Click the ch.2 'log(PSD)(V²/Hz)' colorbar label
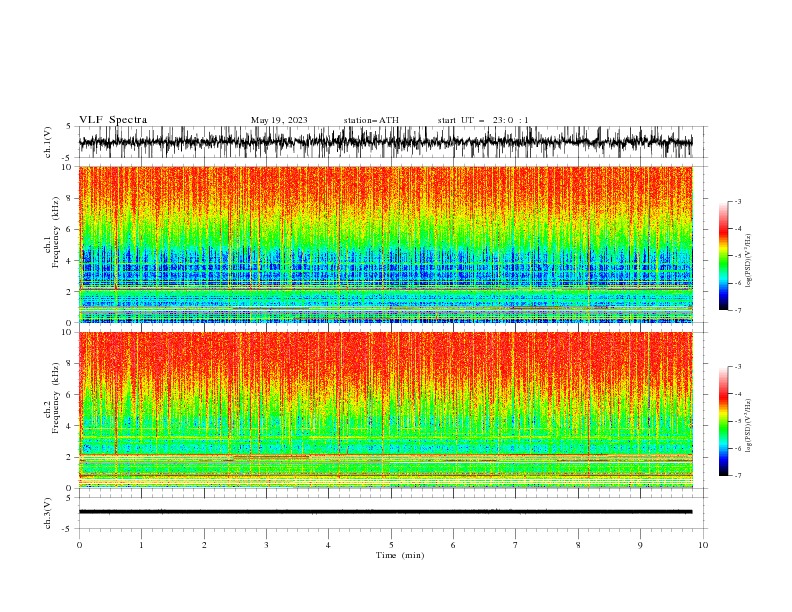The image size is (792, 612). pyautogui.click(x=748, y=426)
